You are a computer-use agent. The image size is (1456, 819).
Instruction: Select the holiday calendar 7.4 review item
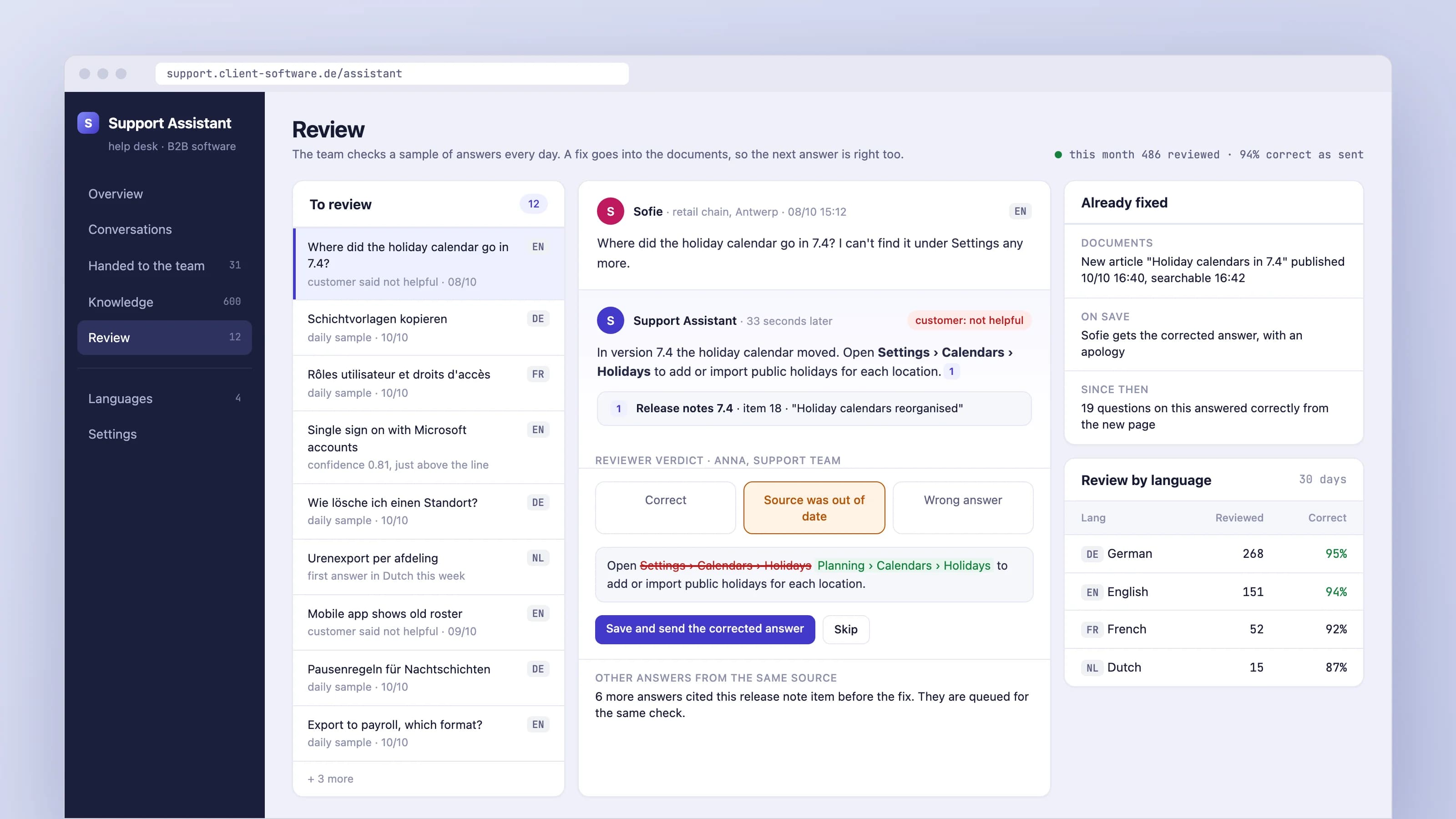click(429, 264)
